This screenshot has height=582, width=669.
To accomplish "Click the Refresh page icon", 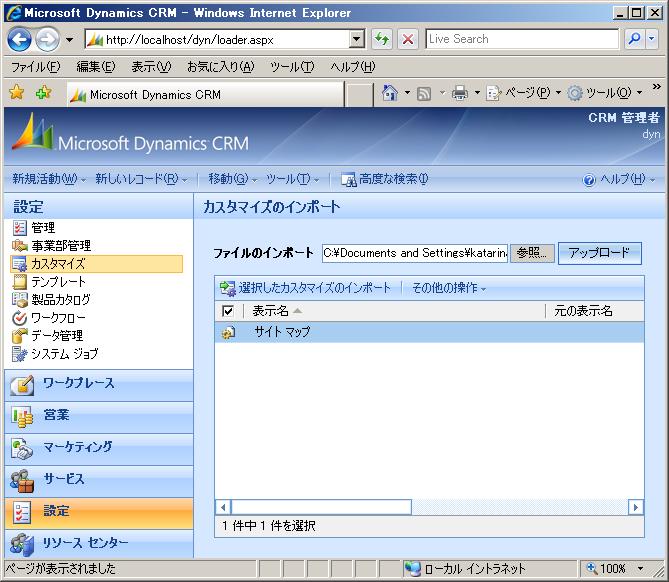I will click(x=381, y=39).
